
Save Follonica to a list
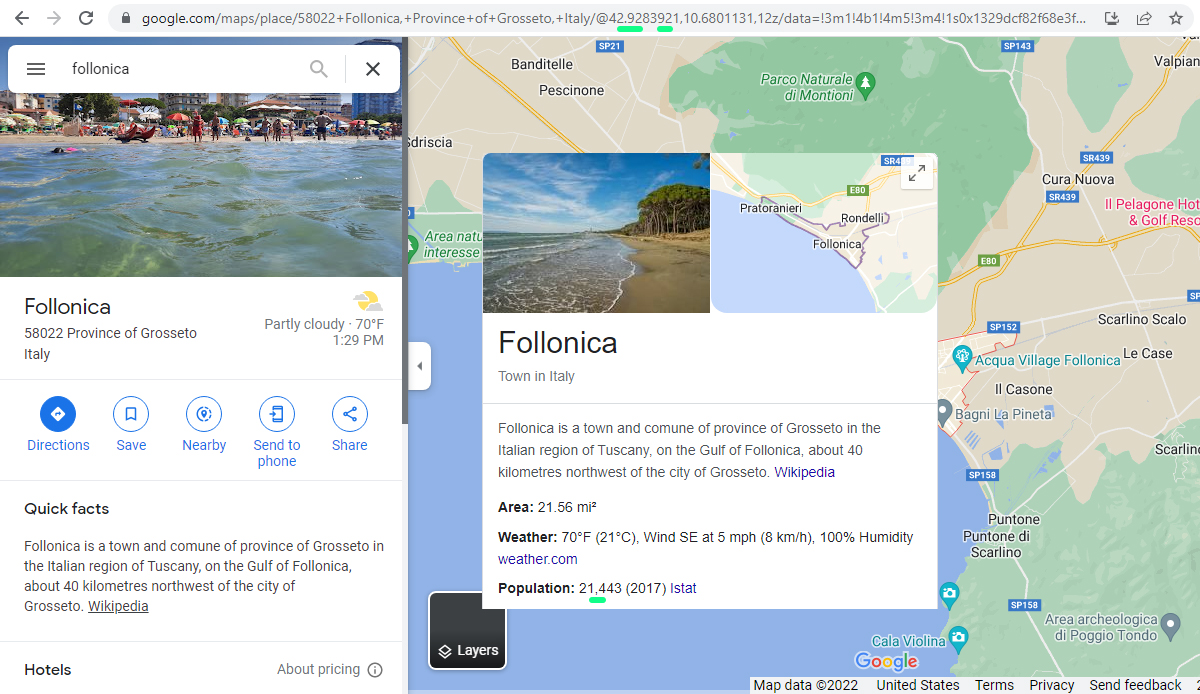tap(130, 414)
